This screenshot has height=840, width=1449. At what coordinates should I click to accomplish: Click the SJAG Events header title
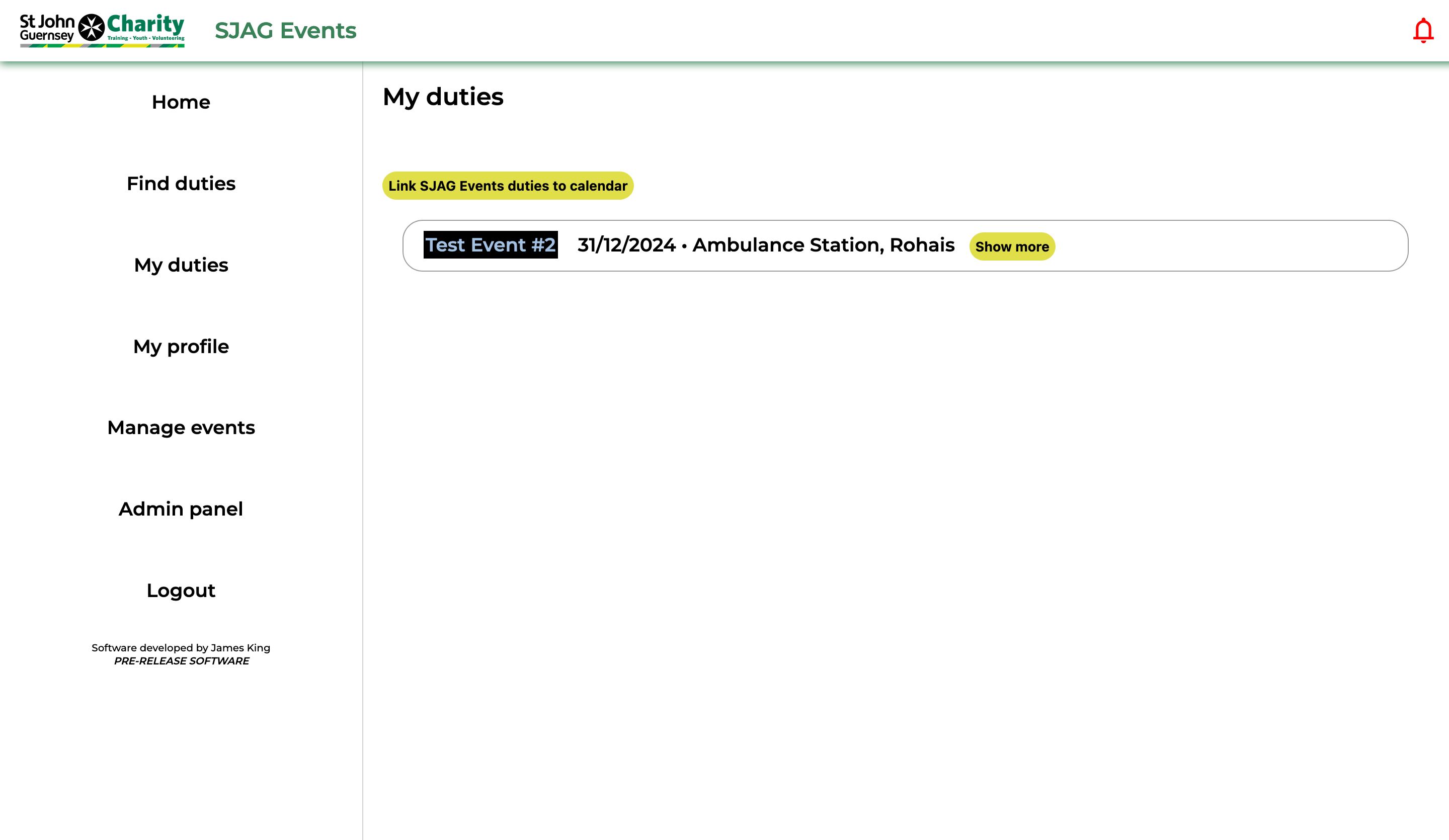(x=285, y=31)
